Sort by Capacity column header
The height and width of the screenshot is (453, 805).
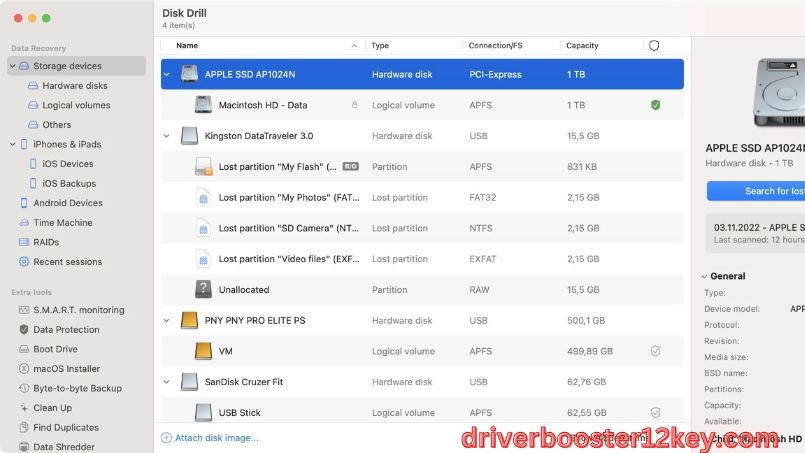(582, 46)
